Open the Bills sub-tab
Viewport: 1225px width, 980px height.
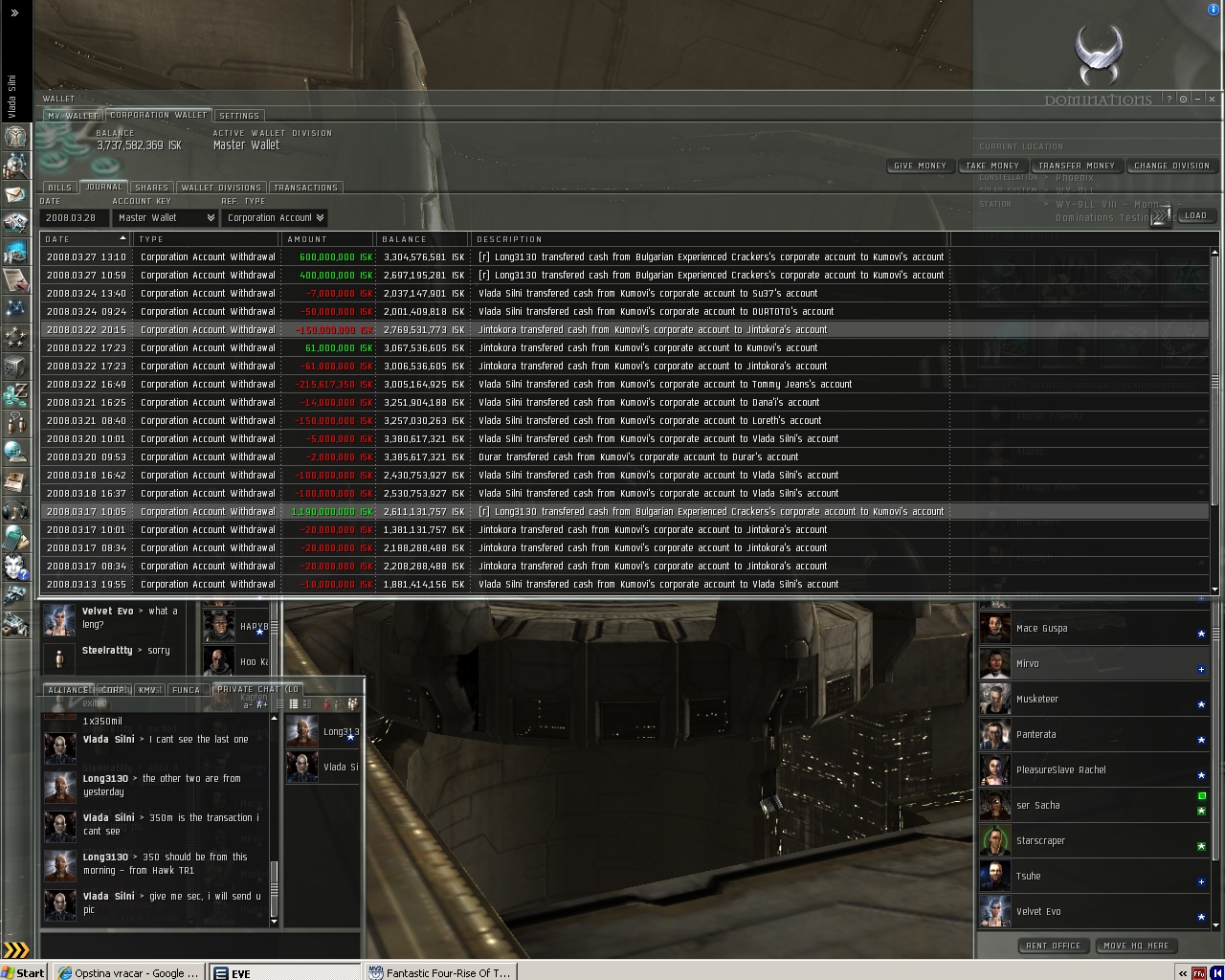60,188
